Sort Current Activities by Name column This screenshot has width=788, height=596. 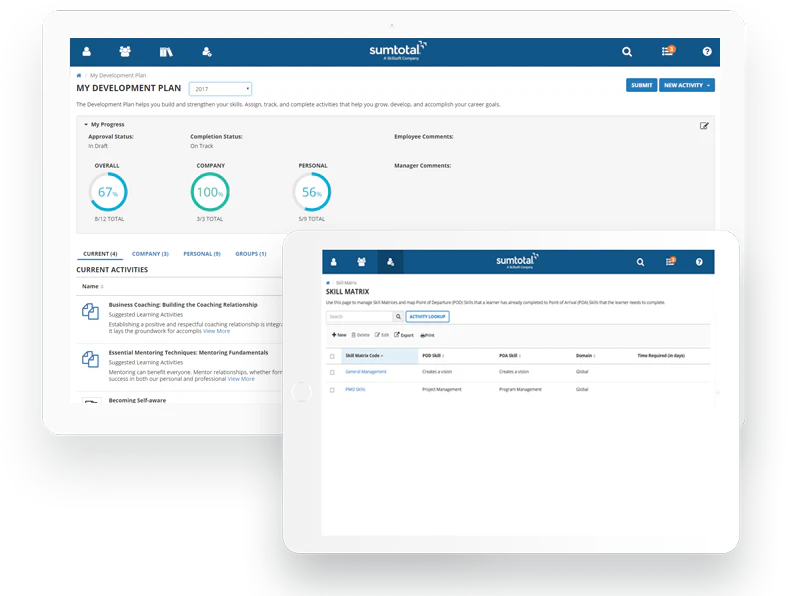[92, 286]
